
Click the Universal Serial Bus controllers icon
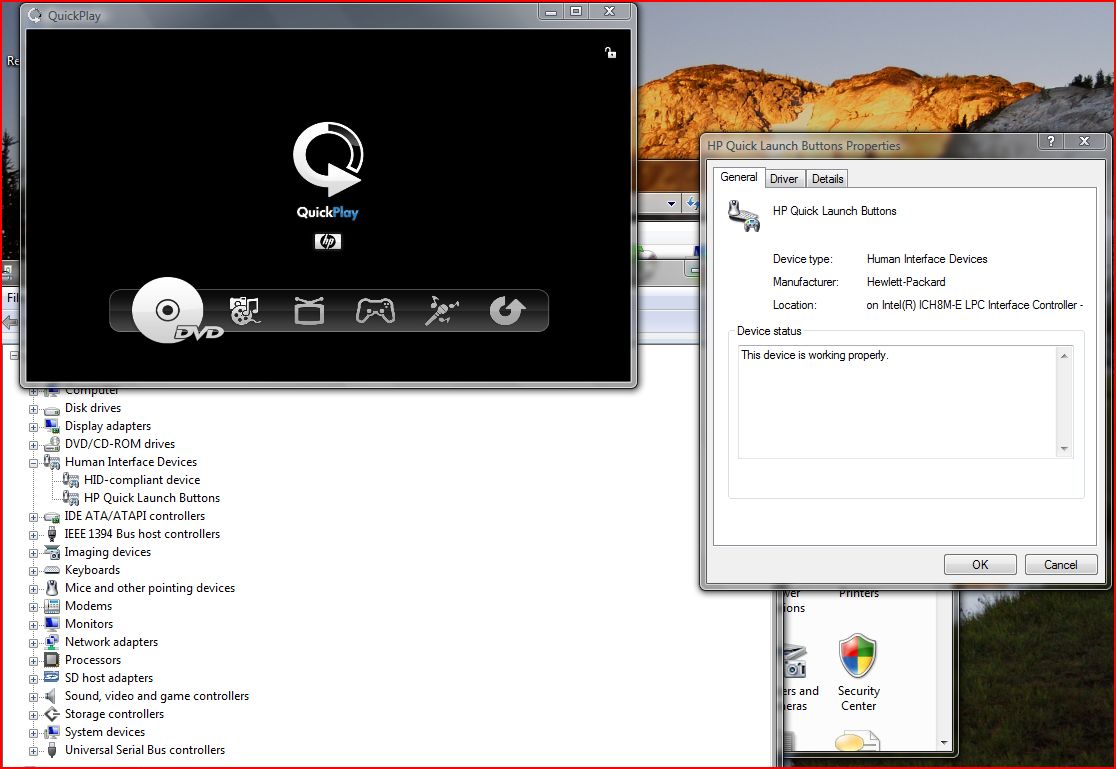click(51, 750)
